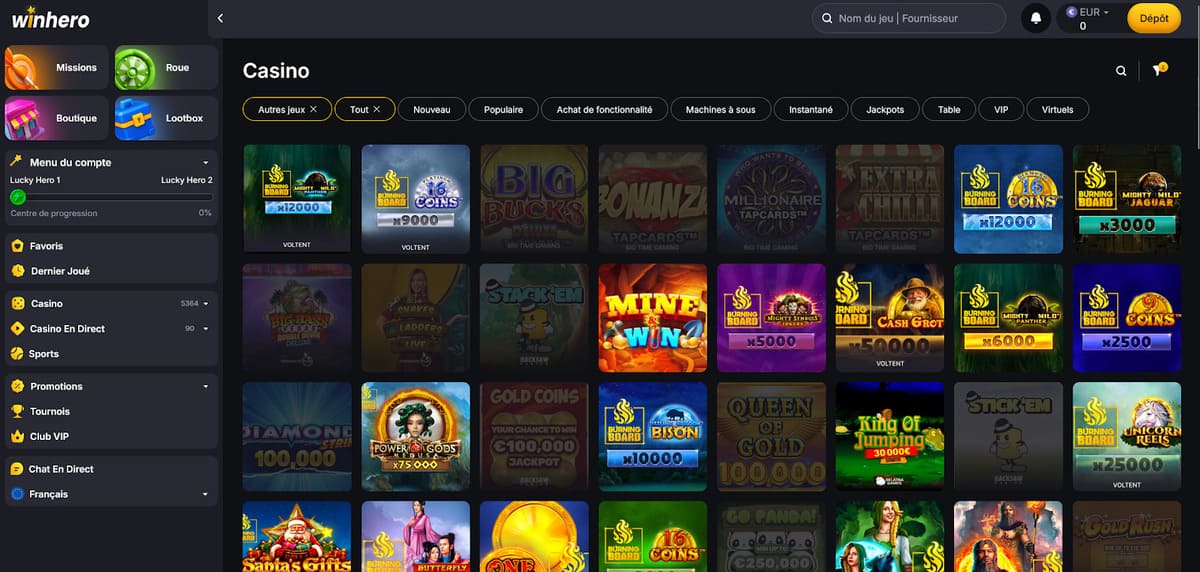Open the Roue wheel tile
Screen dimensions: 1200x572
click(166, 67)
